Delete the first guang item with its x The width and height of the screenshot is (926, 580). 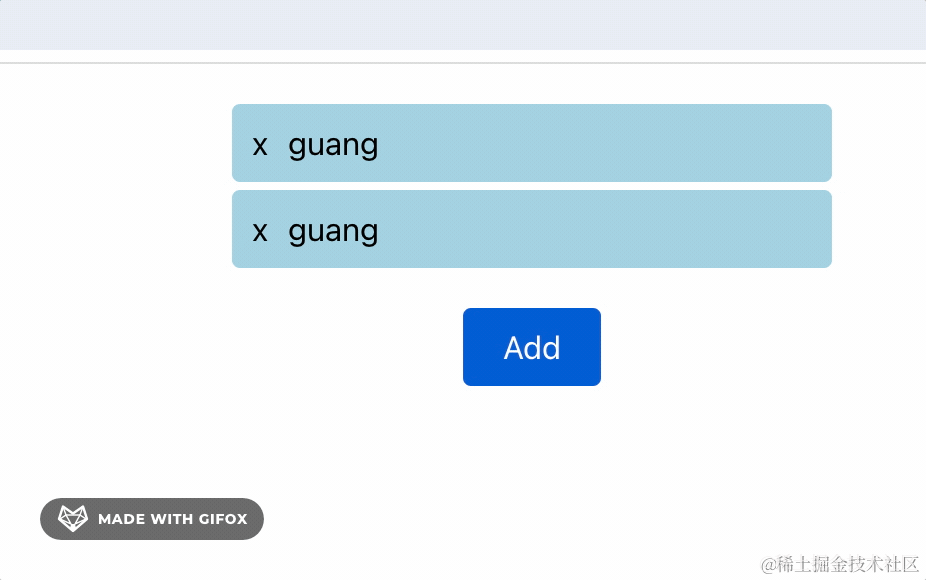(x=260, y=146)
